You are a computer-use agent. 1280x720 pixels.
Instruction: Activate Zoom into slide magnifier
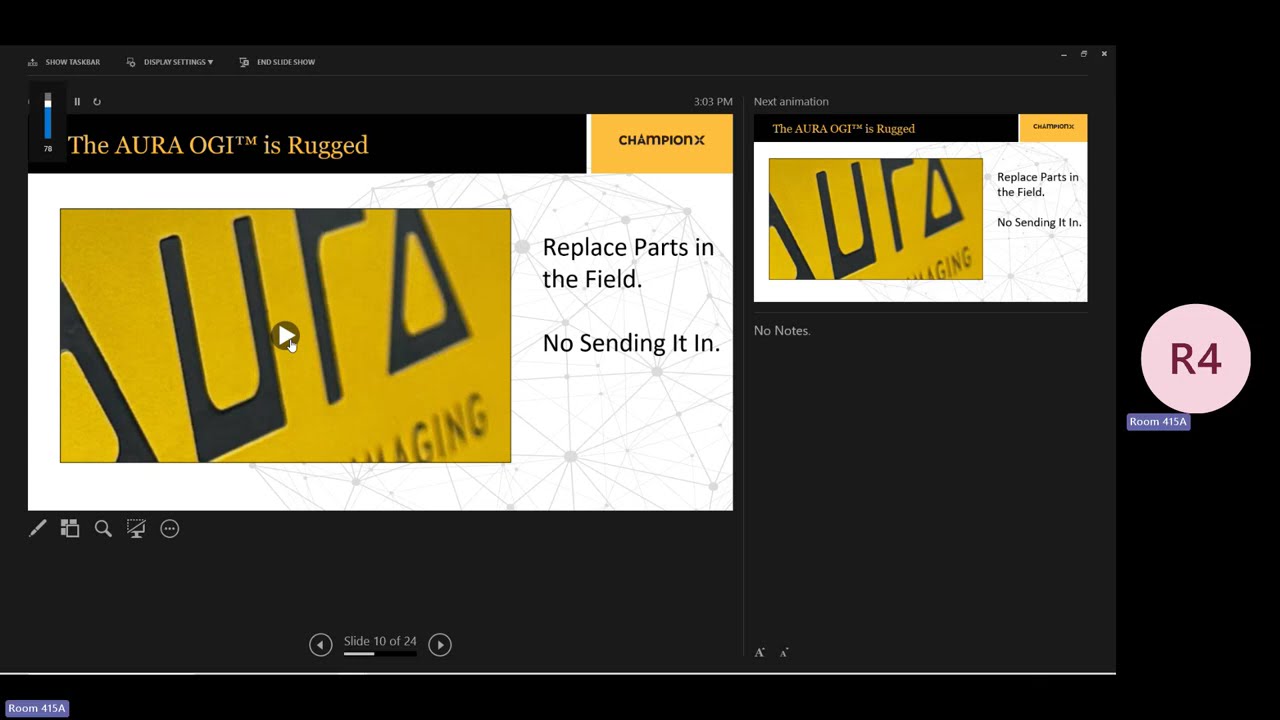click(103, 528)
